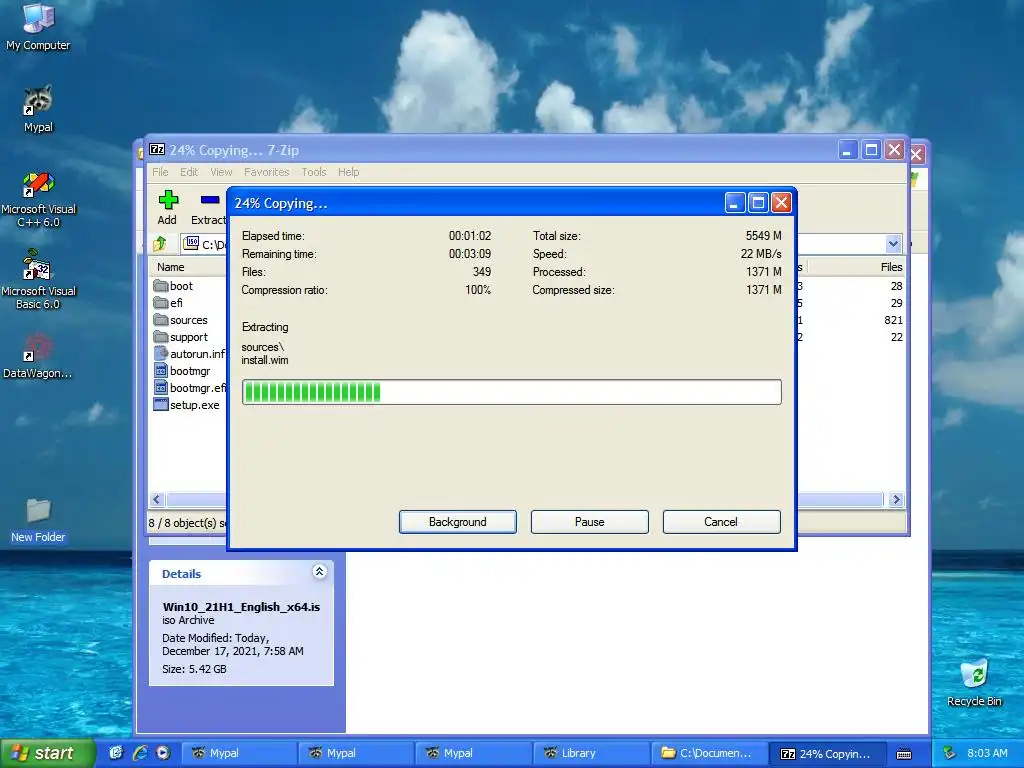The image size is (1024, 768).
Task: Open the File menu in 7-Zip
Action: coord(160,172)
